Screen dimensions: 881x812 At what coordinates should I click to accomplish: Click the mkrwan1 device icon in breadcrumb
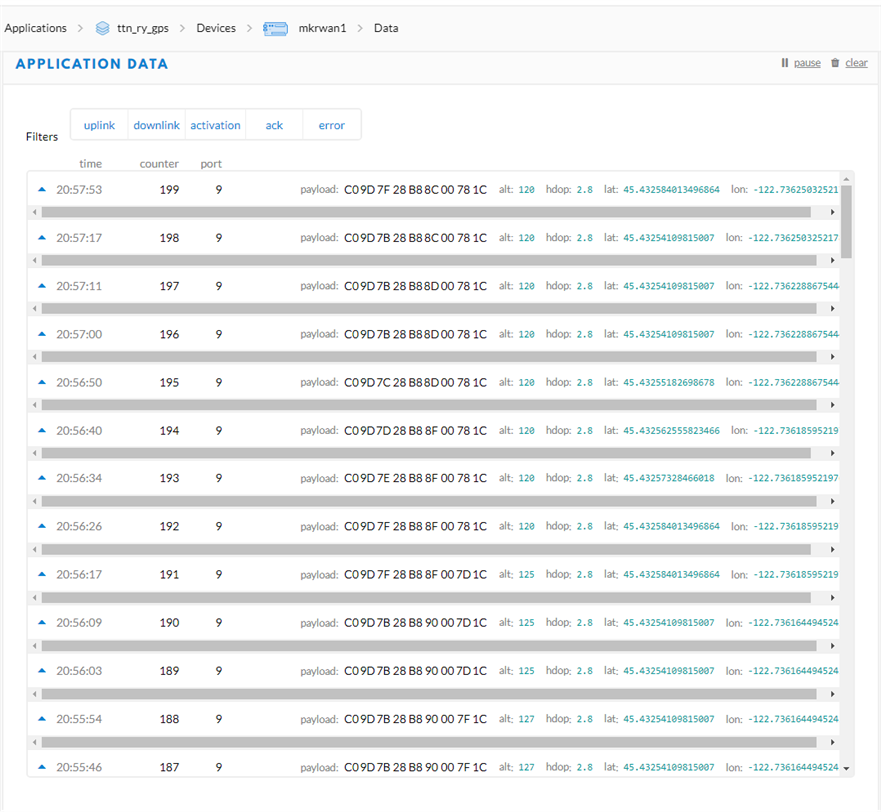click(x=275, y=28)
